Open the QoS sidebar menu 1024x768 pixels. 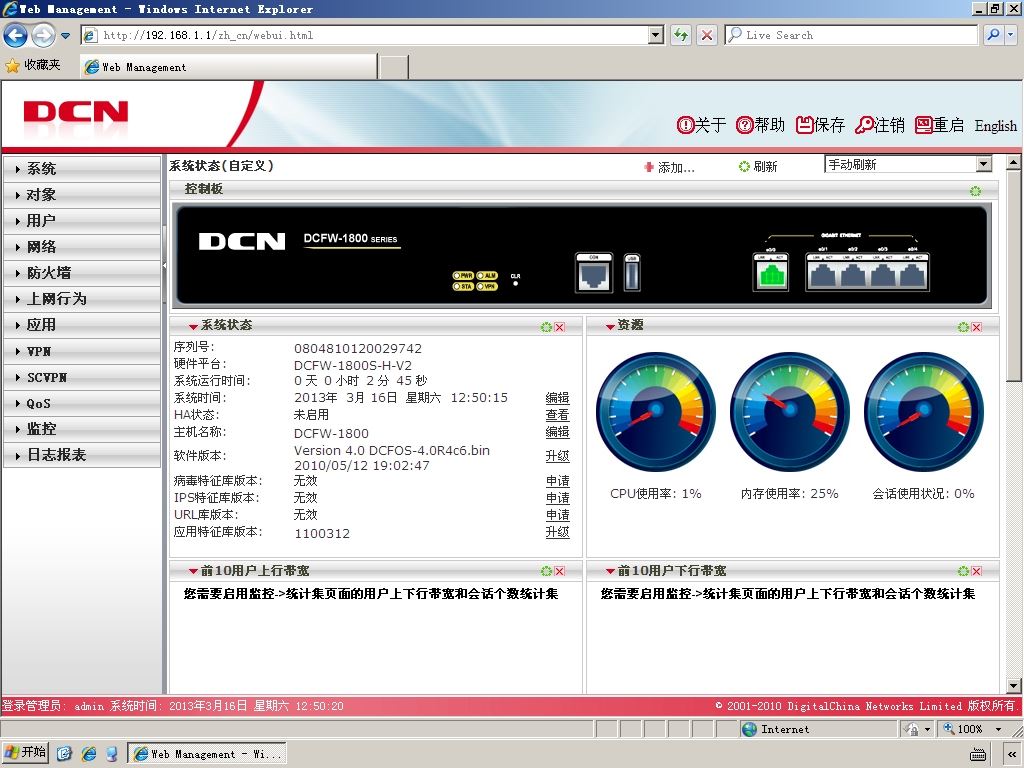click(x=82, y=403)
